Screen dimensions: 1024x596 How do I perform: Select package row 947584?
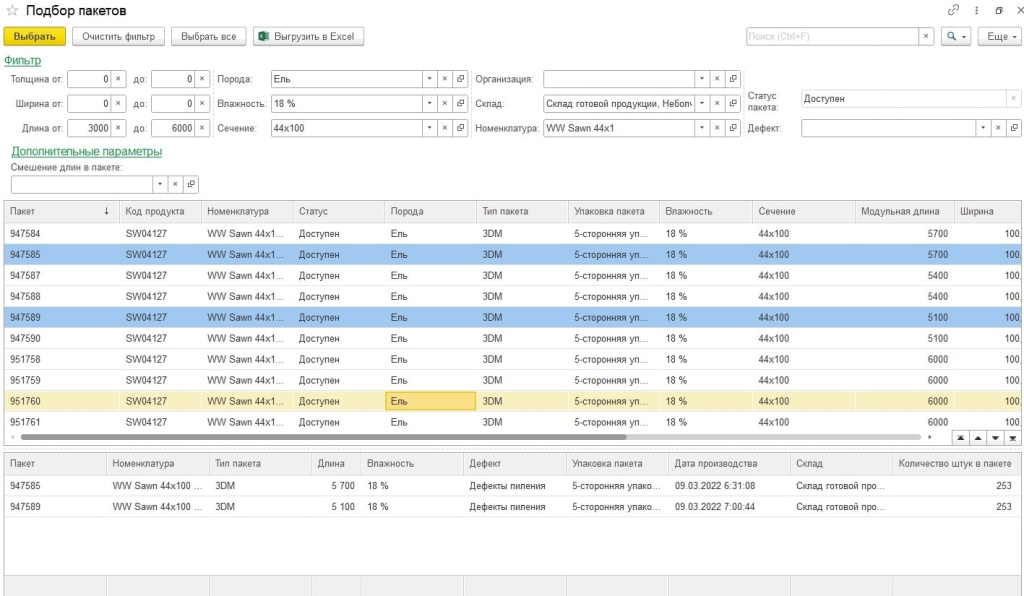click(x=513, y=234)
